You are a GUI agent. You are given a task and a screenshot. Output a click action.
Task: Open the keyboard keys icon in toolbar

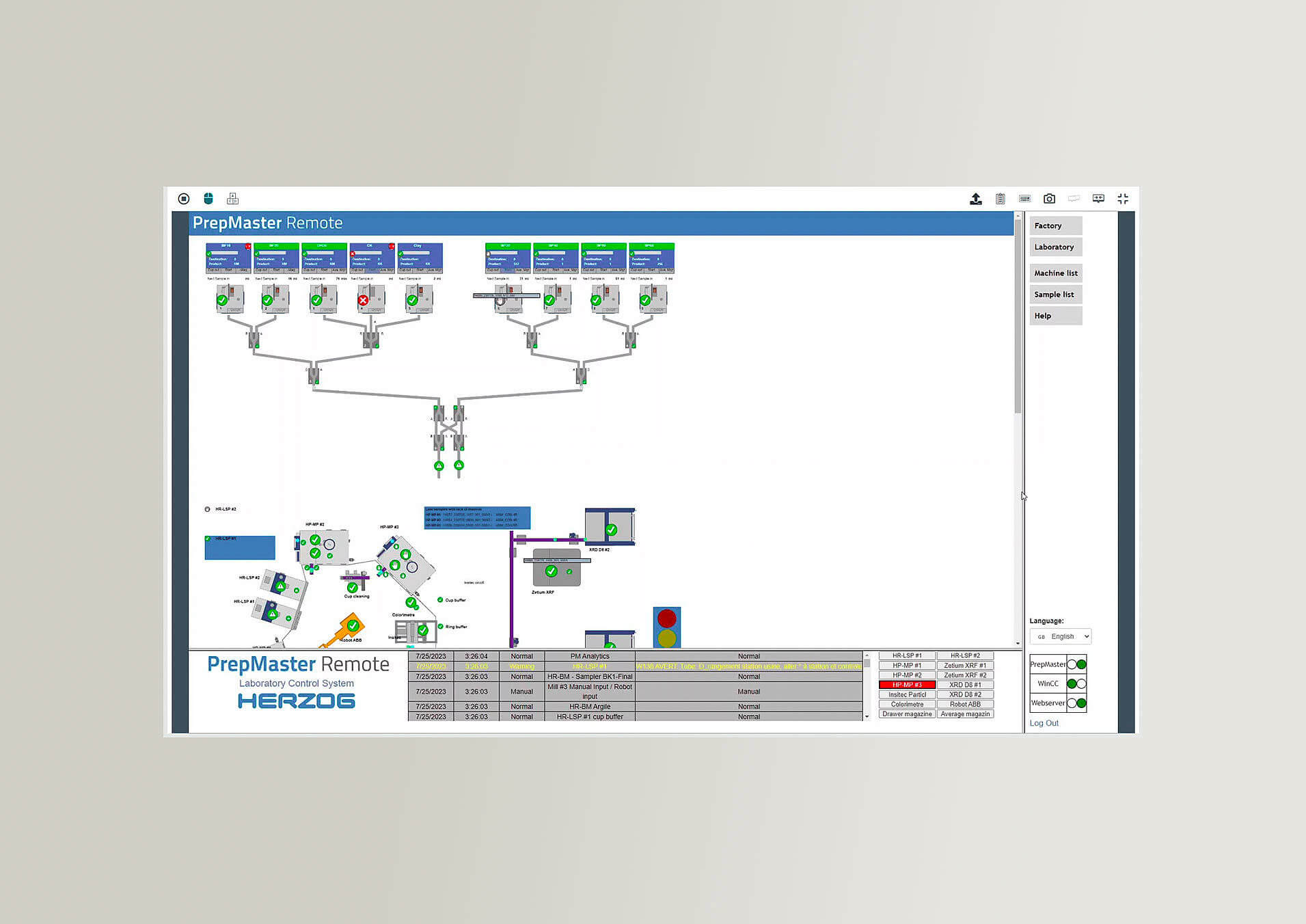pos(233,199)
